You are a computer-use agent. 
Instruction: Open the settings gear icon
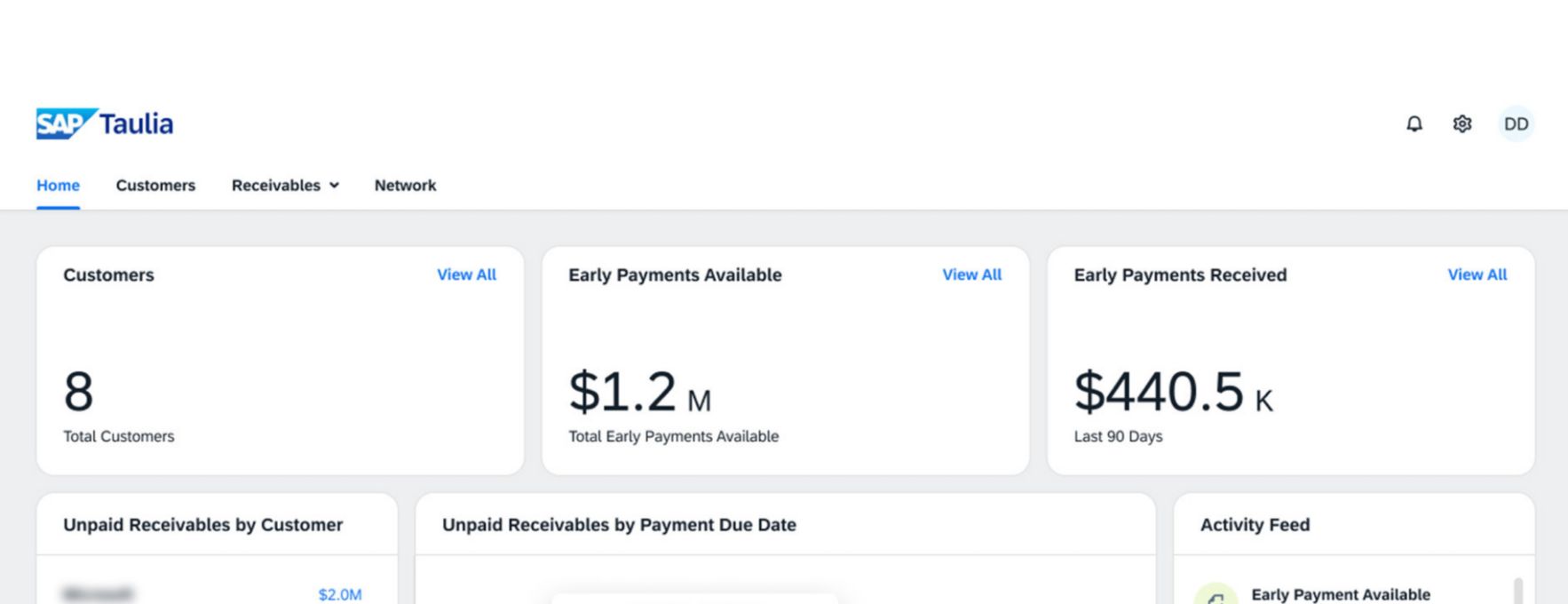click(1462, 123)
